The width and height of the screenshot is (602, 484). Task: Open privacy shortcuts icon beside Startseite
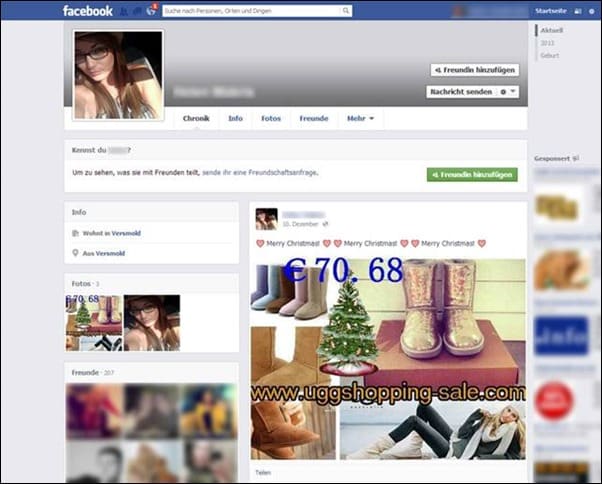point(578,11)
